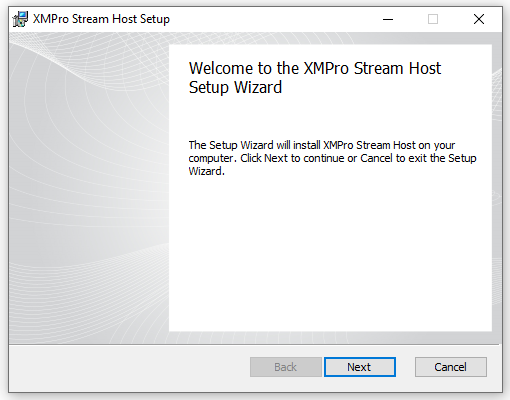Screen dimensions: 510x400
Task: Click the sentence starting "The Setup Wizard will install"
Action: pyautogui.click(x=322, y=145)
